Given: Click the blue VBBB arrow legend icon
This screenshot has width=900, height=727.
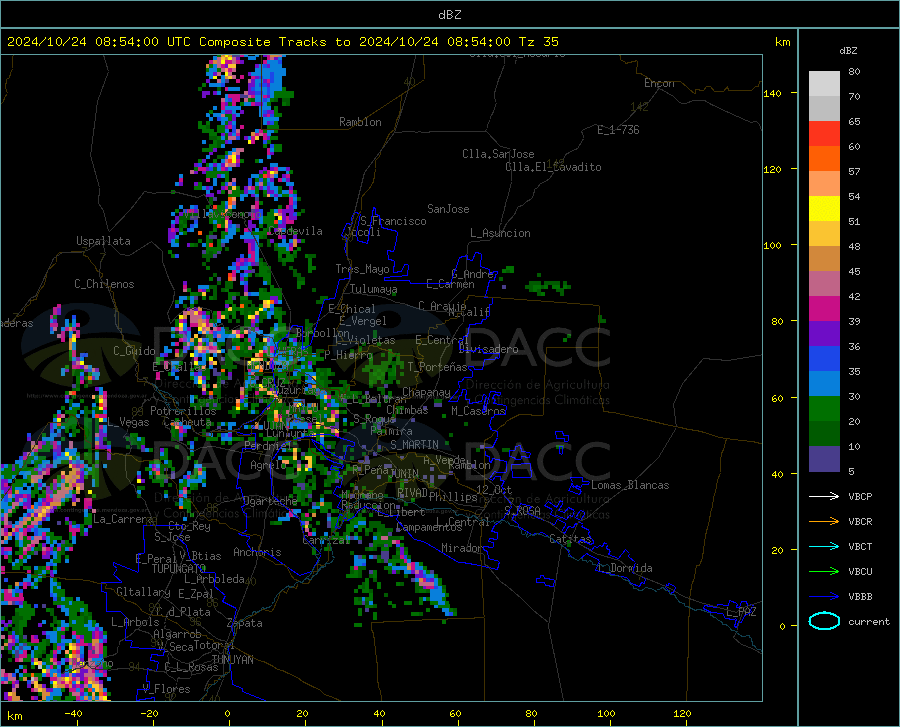Looking at the screenshot, I should click(x=824, y=597).
